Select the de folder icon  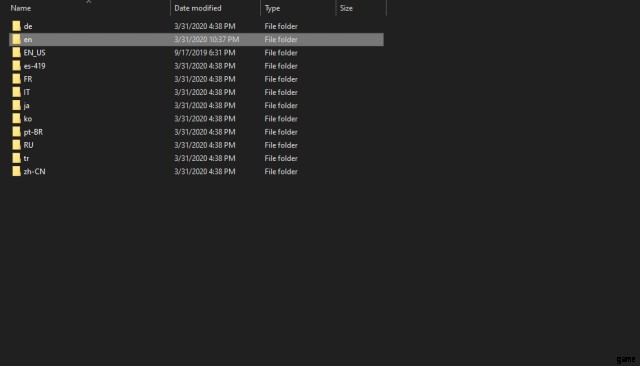click(x=16, y=26)
